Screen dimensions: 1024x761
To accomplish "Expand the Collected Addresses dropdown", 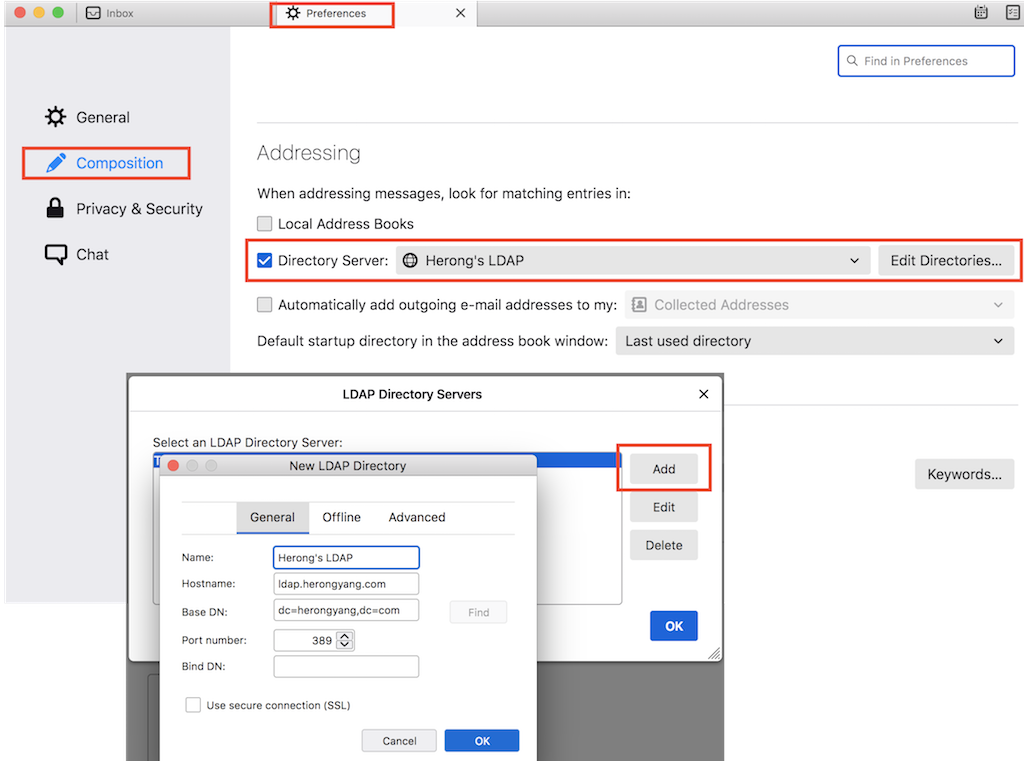I will coord(998,304).
